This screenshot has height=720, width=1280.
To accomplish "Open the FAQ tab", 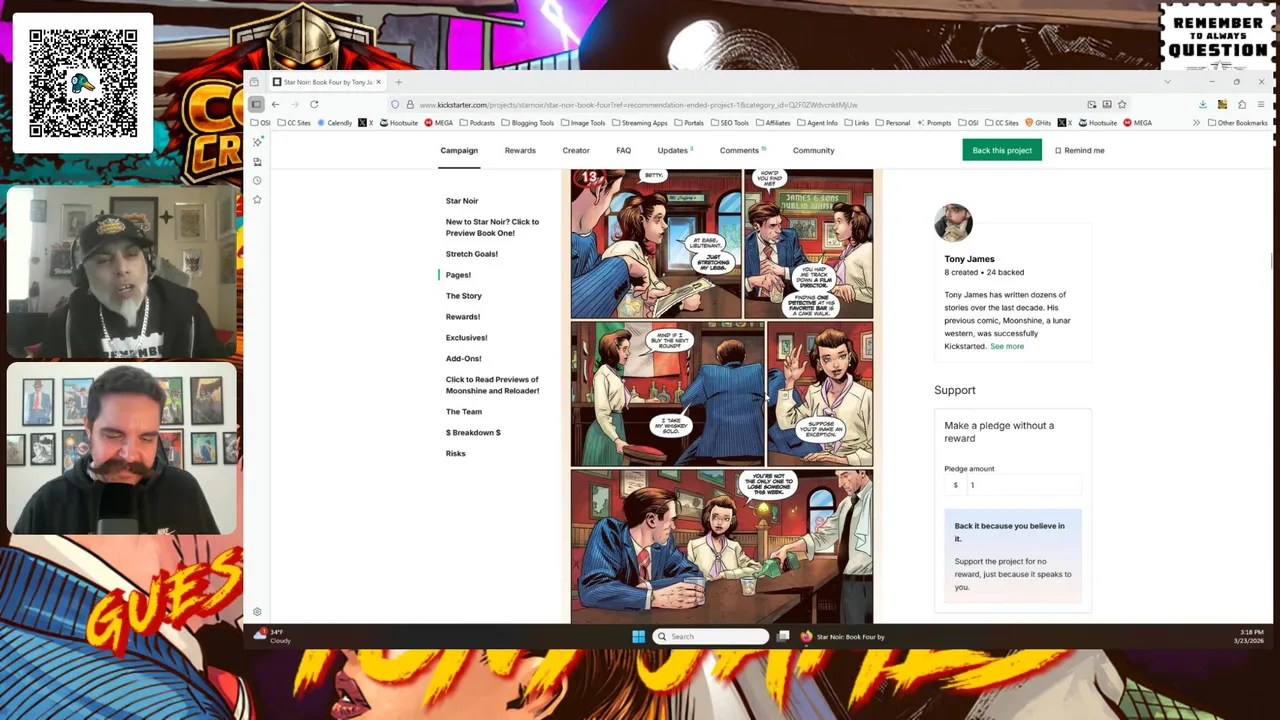I will (623, 150).
